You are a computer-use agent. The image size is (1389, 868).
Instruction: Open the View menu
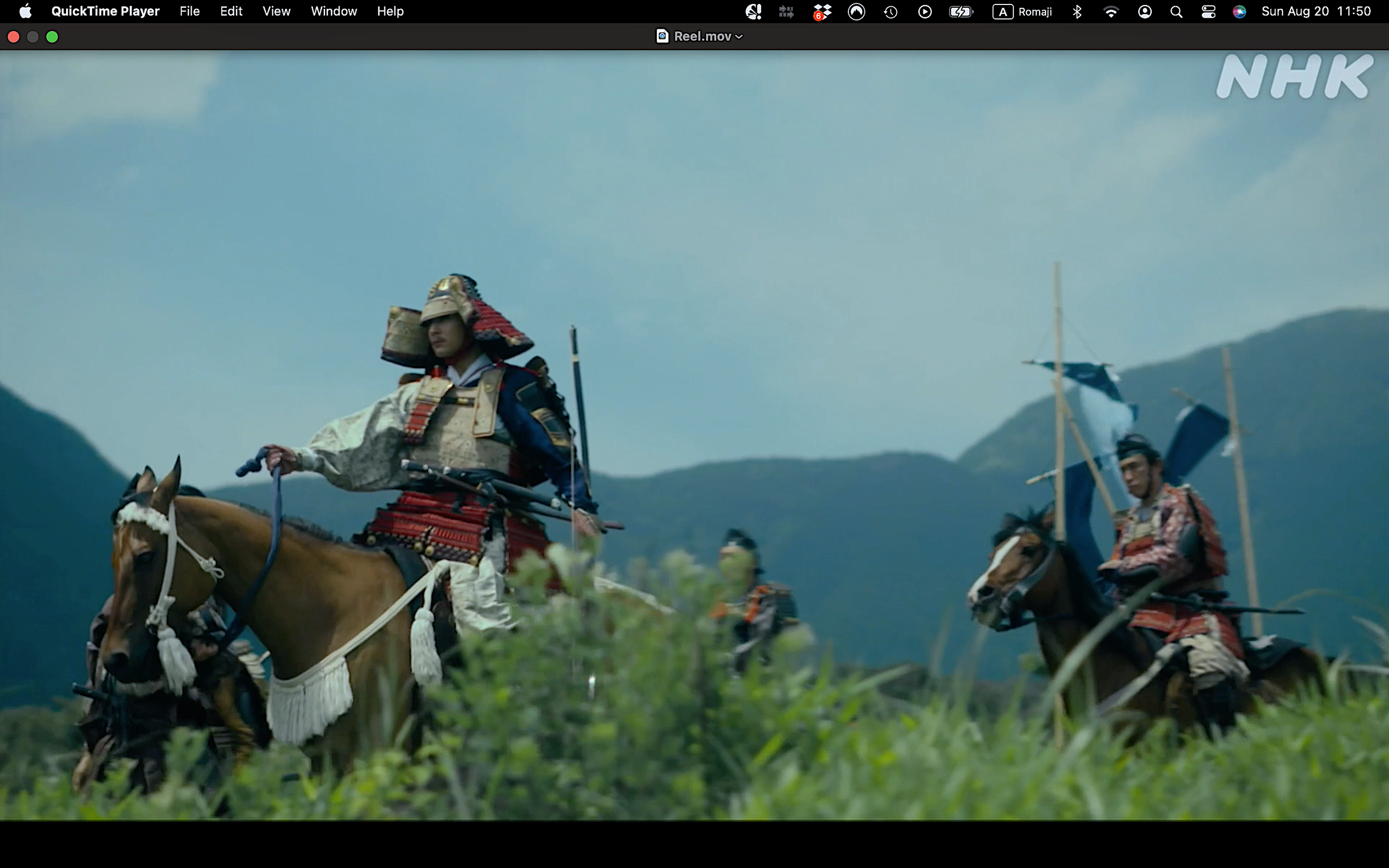pos(276,12)
